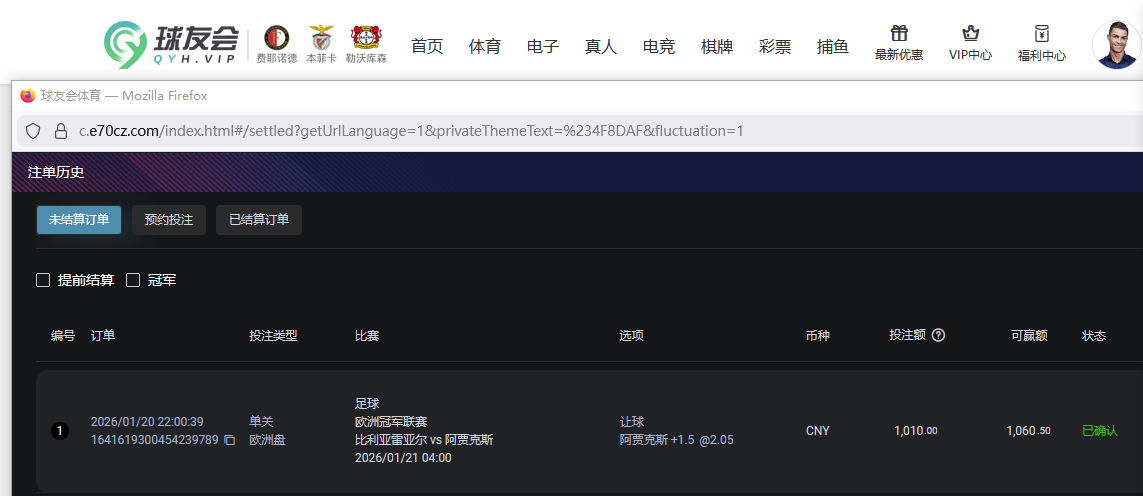Switch to 已结算订单 tab
Screen dimensions: 1143x496
[x=259, y=220]
